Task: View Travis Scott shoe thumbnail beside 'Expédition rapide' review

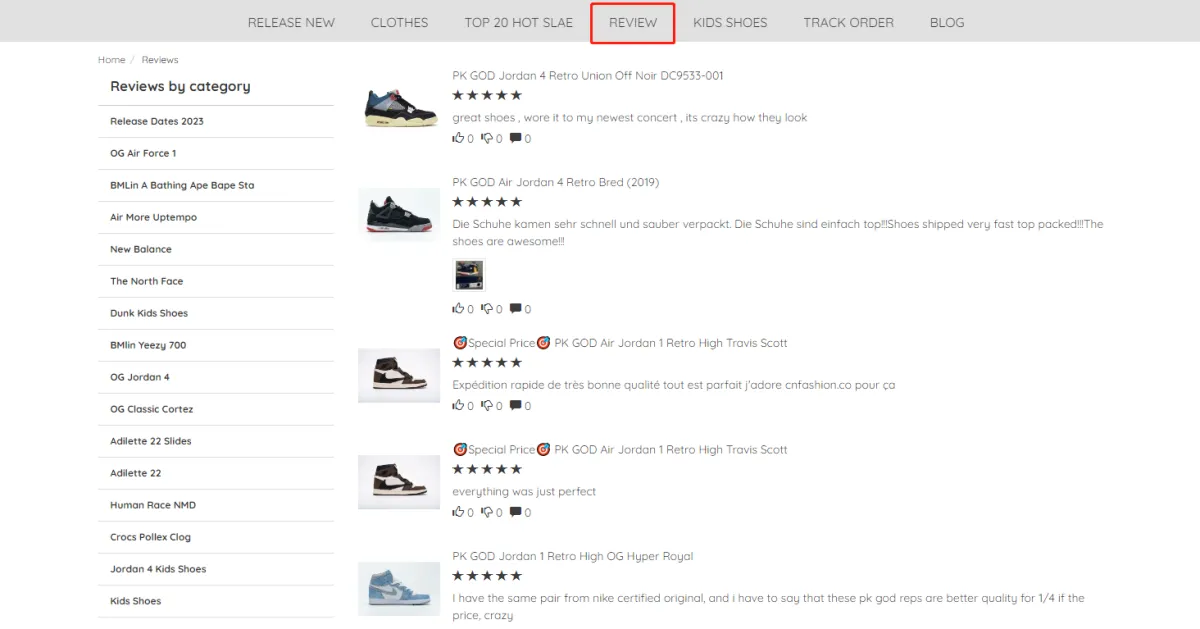Action: [399, 375]
